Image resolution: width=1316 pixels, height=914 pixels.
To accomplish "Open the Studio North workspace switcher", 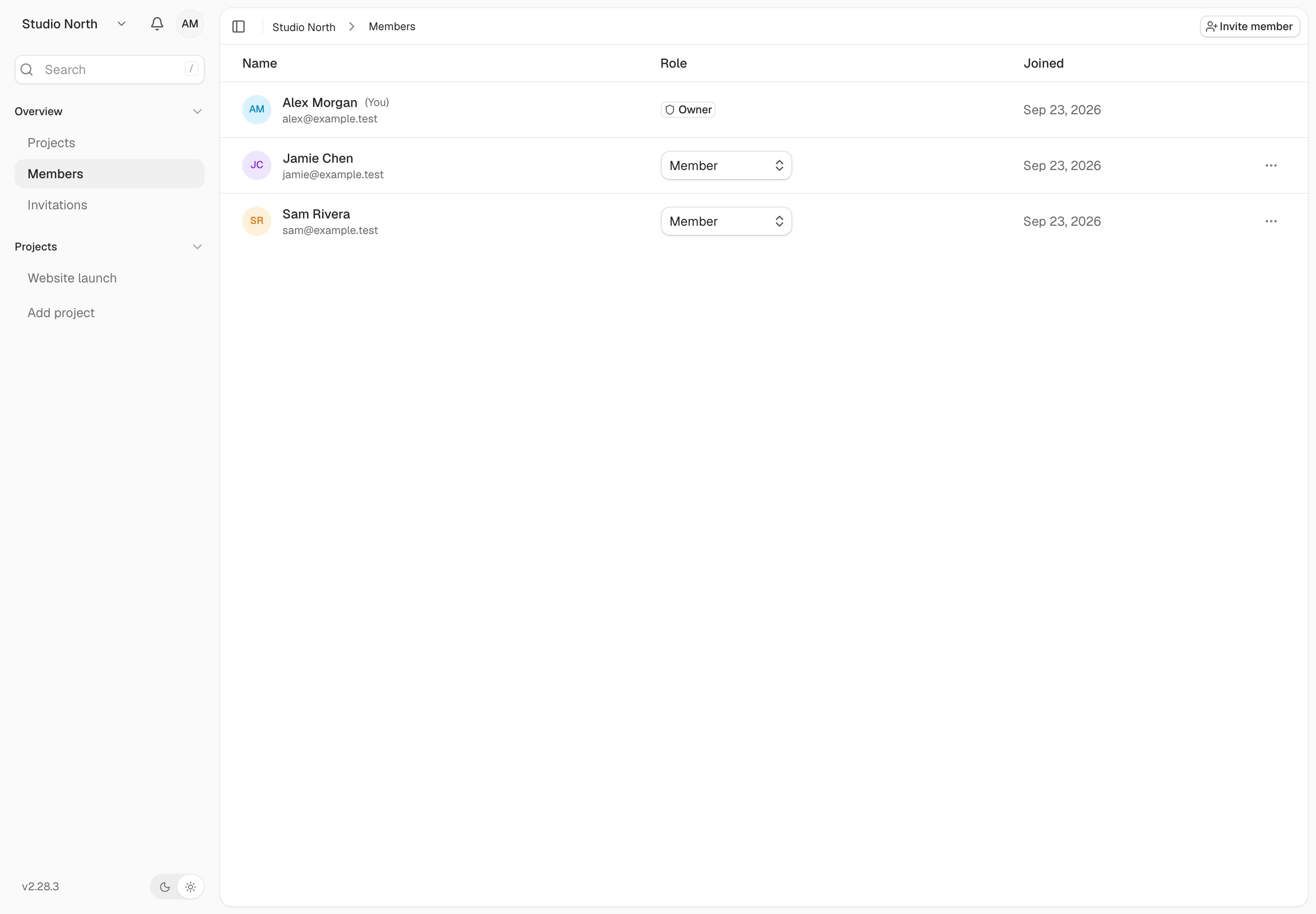I will tap(73, 24).
